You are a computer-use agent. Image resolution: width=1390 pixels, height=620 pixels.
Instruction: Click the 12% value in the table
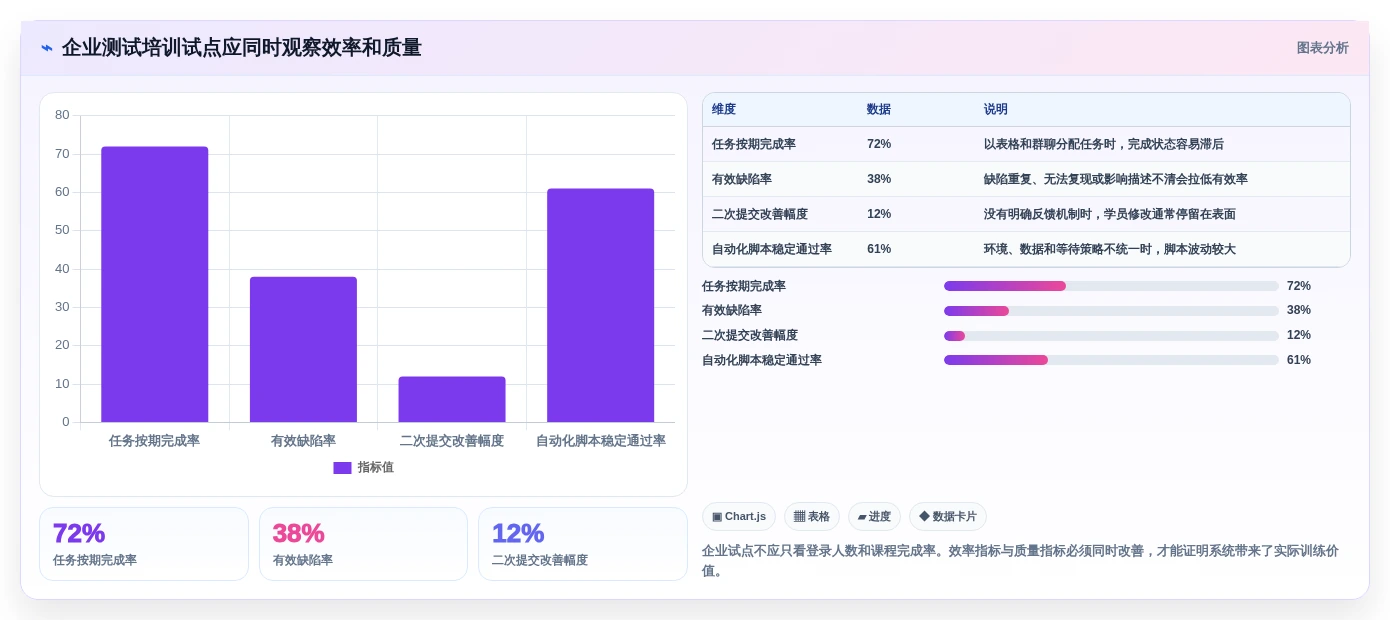[879, 214]
